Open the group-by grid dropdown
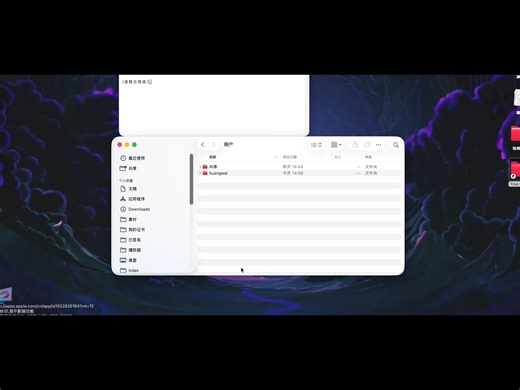 (336, 145)
